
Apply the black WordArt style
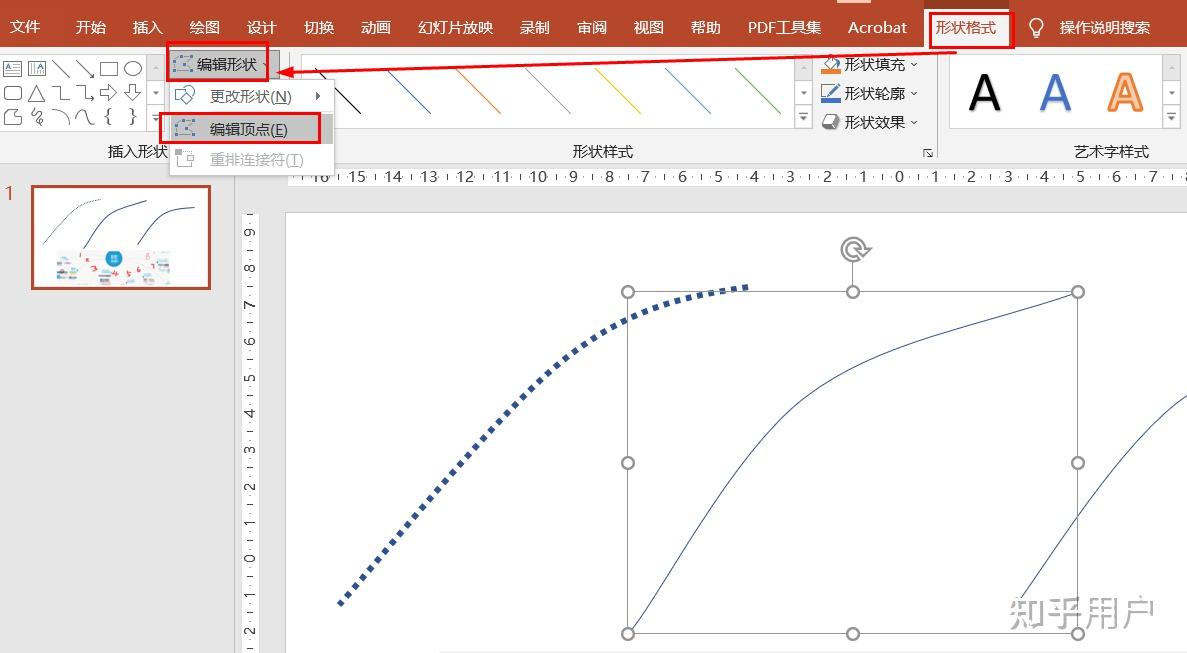click(984, 93)
